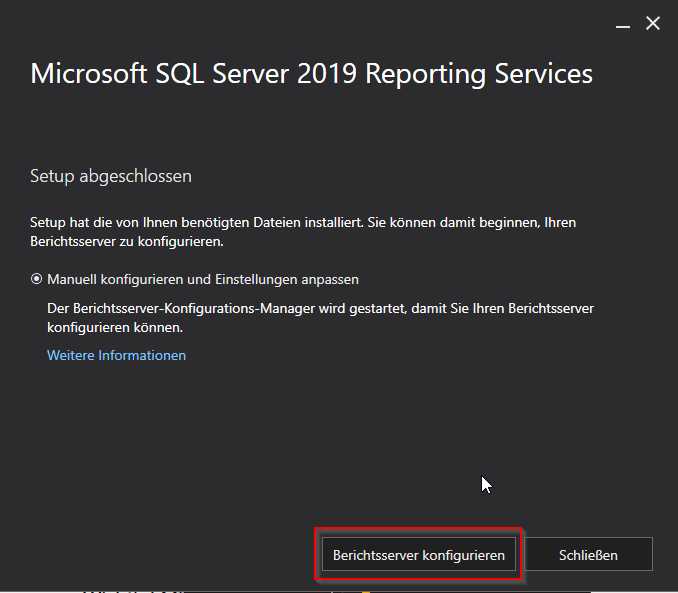Click the Setup abgeschlossen heading
The width and height of the screenshot is (678, 593).
111,176
